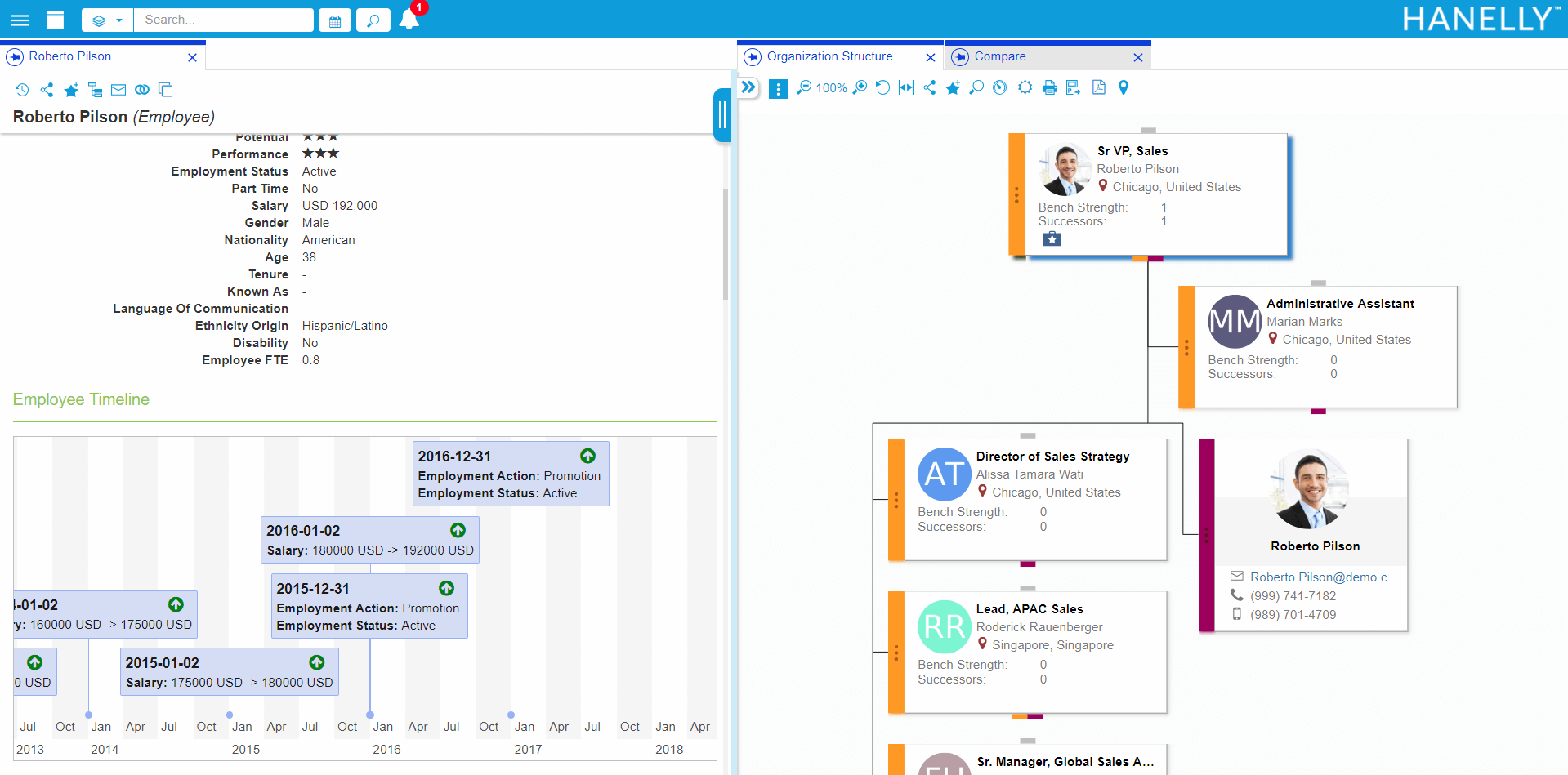This screenshot has height=775, width=1568.
Task: Open the search scope layers dropdown
Action: coord(107,20)
